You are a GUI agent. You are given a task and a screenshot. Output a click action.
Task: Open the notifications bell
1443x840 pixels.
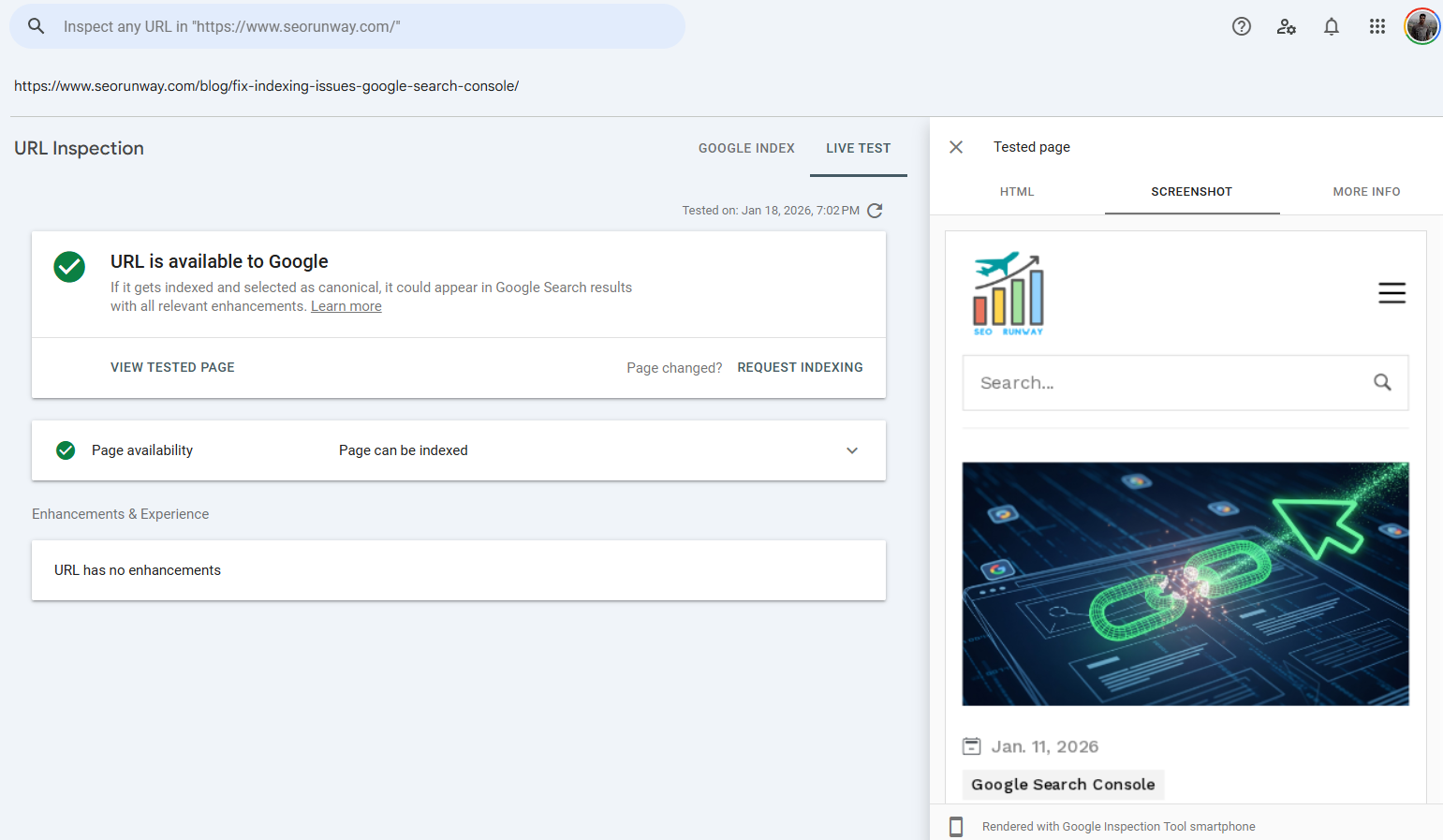[1331, 26]
